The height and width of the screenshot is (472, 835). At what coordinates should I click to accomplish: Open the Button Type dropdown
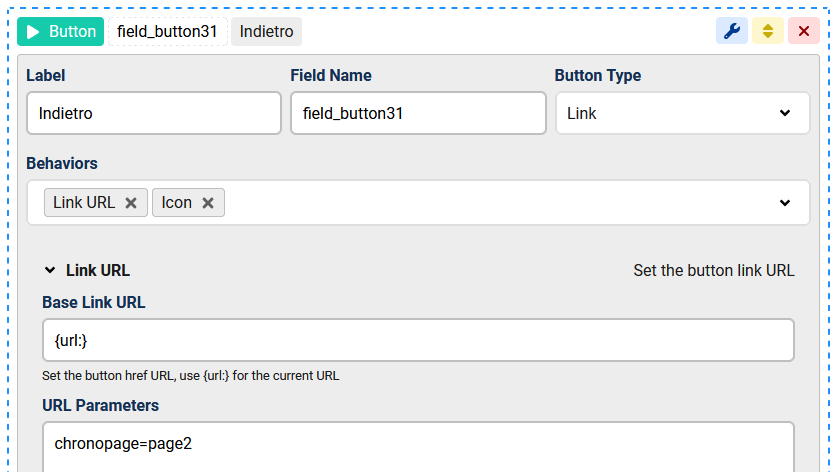pyautogui.click(x=682, y=113)
